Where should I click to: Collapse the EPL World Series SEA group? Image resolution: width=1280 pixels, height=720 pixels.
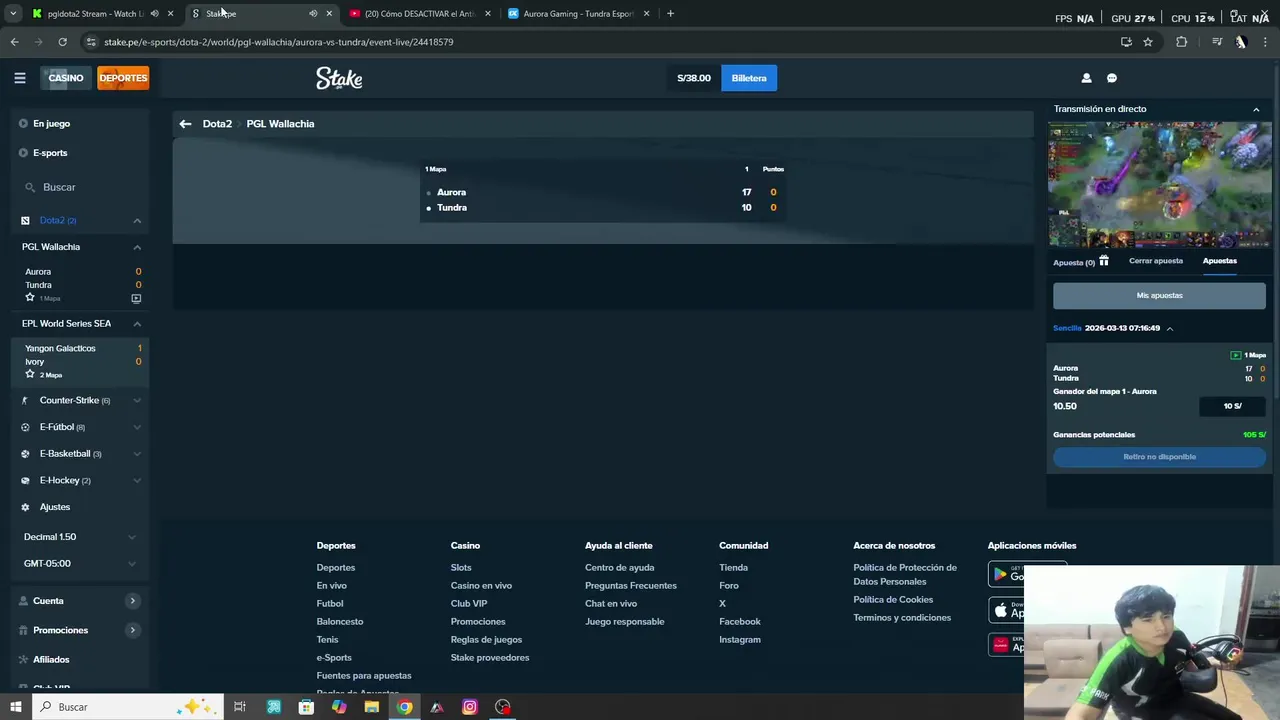(x=137, y=324)
